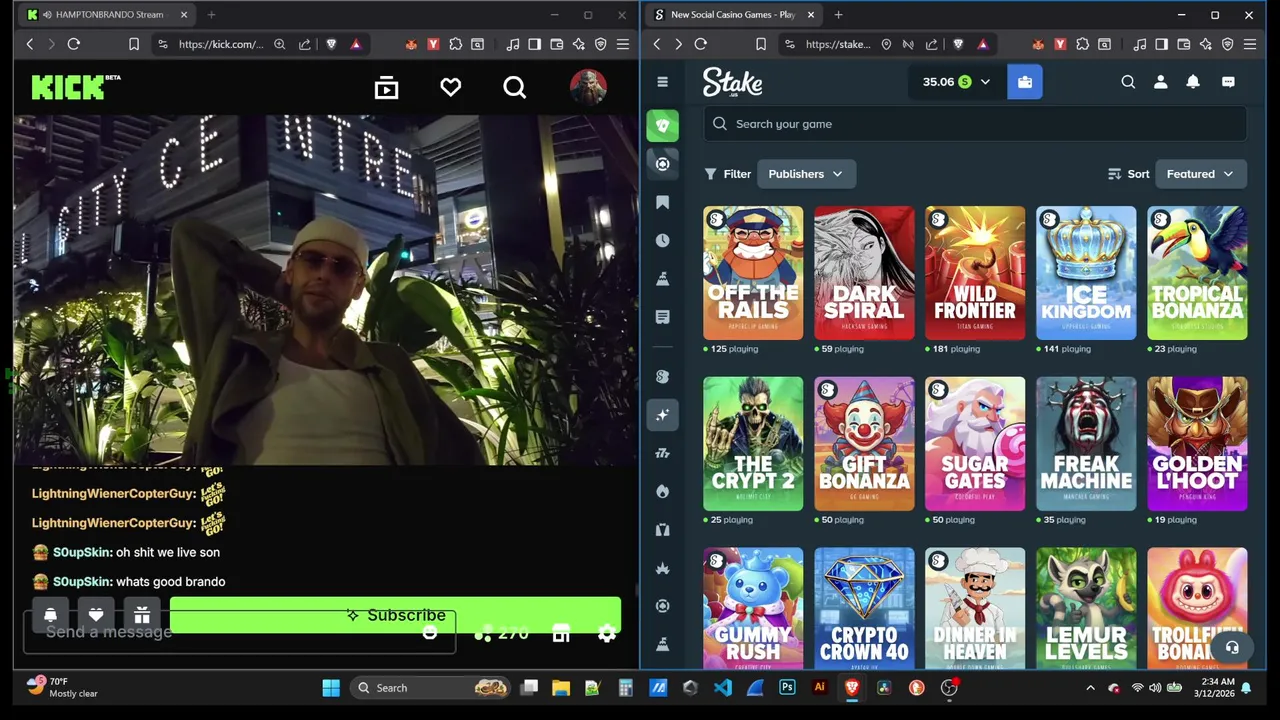Screen dimensions: 1280x720
Task: Click the green shield icon in Stake sidebar
Action: point(662,126)
